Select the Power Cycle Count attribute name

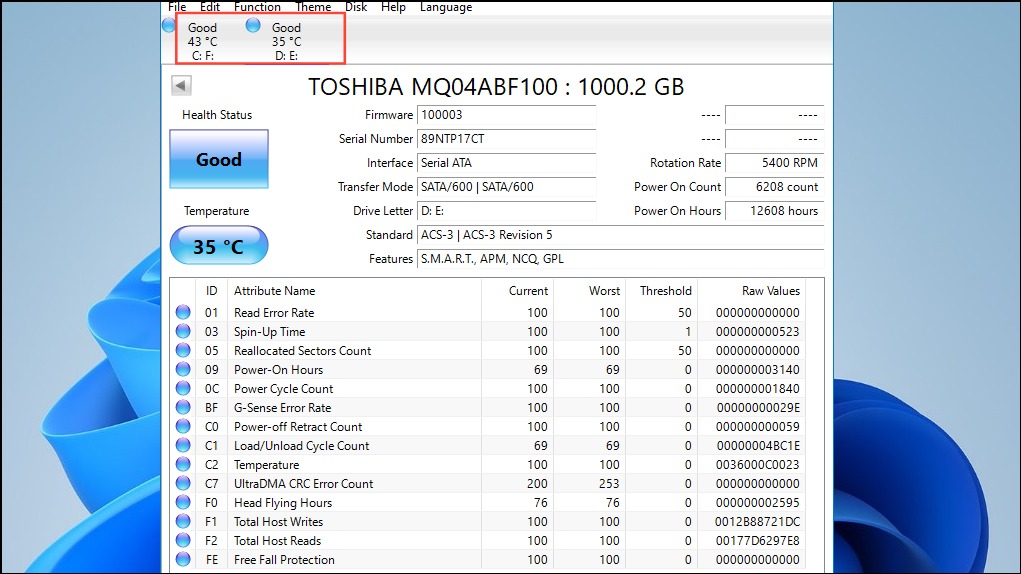pos(284,389)
